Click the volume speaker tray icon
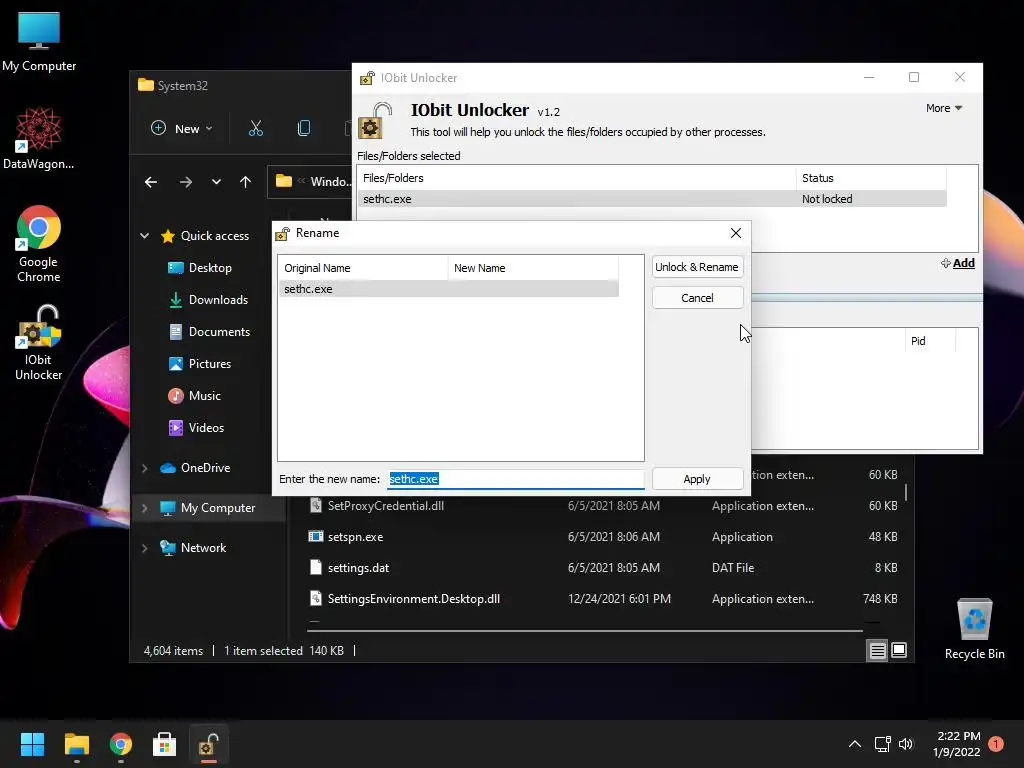 [906, 744]
